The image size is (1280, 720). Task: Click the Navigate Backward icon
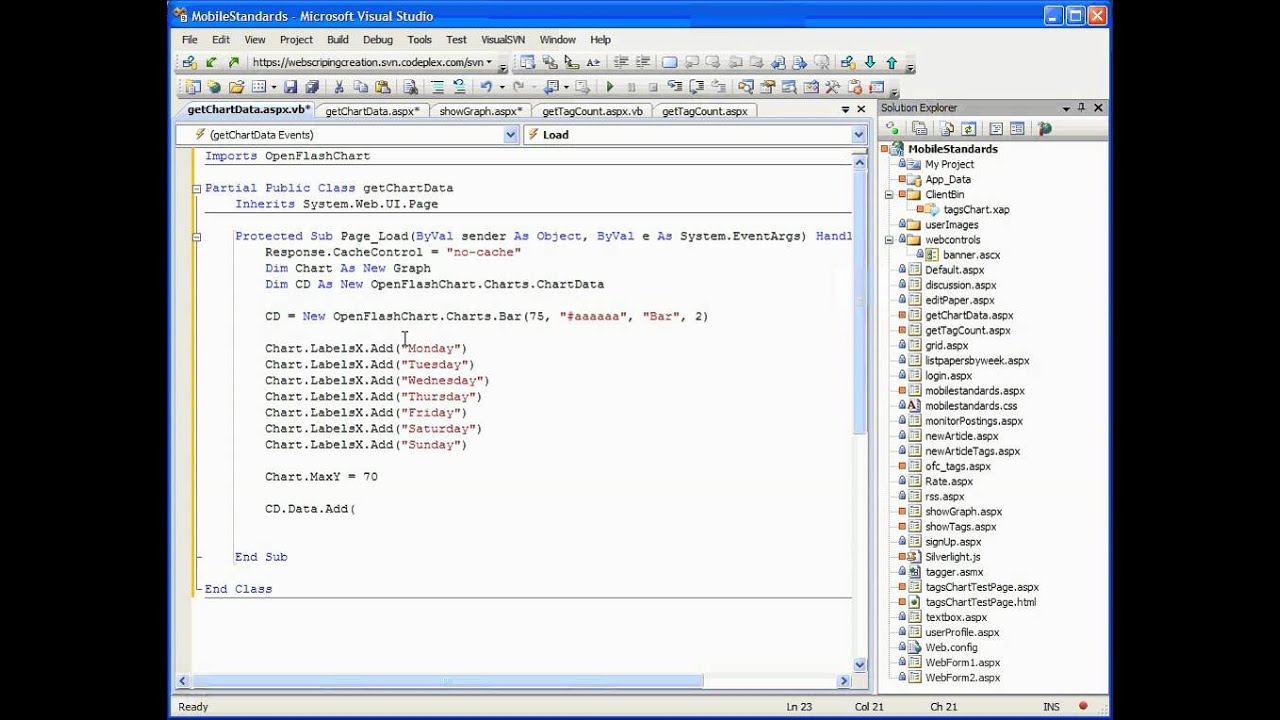550,87
